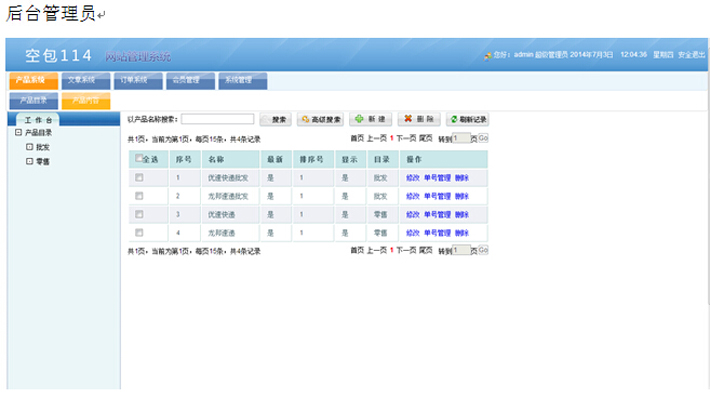Open the 系统管理 tab
The height and width of the screenshot is (398, 710).
pos(243,81)
